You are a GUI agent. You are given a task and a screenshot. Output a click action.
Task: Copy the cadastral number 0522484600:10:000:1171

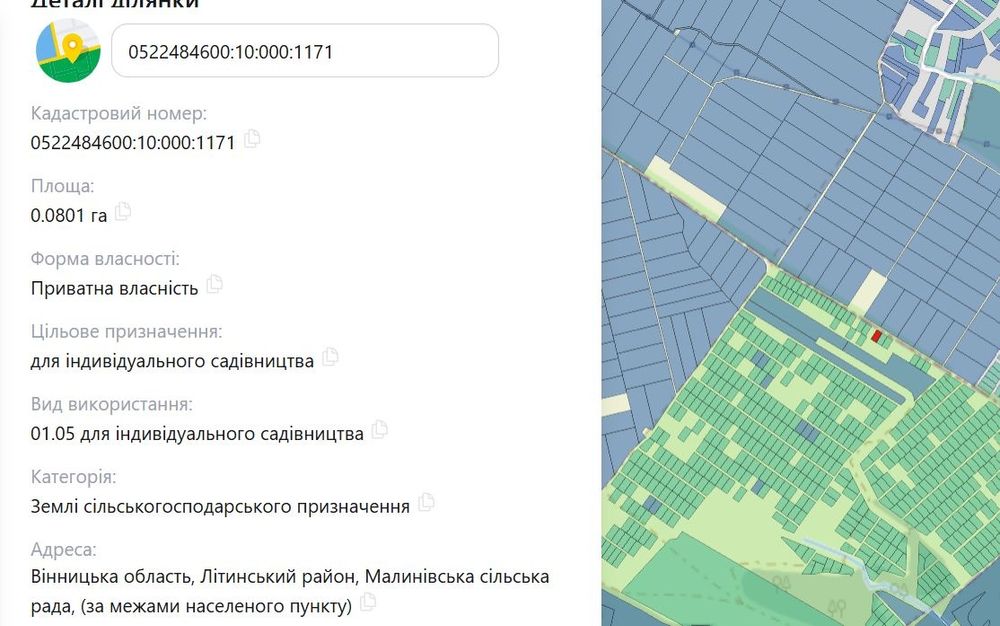253,138
